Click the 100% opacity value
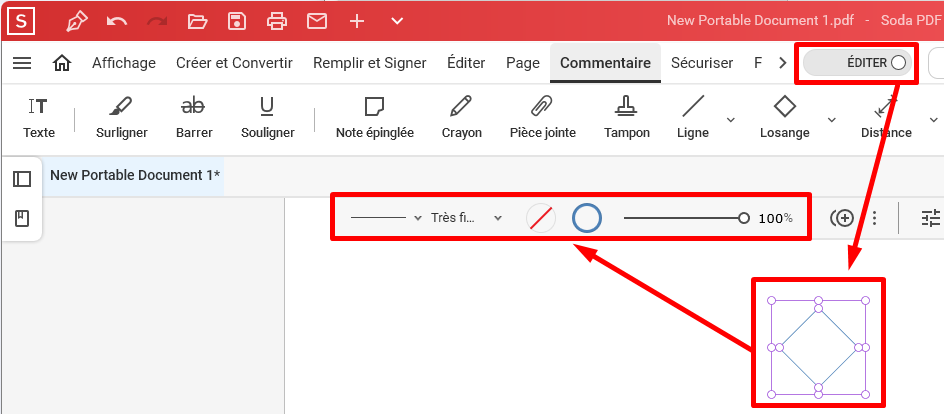 pyautogui.click(x=775, y=218)
